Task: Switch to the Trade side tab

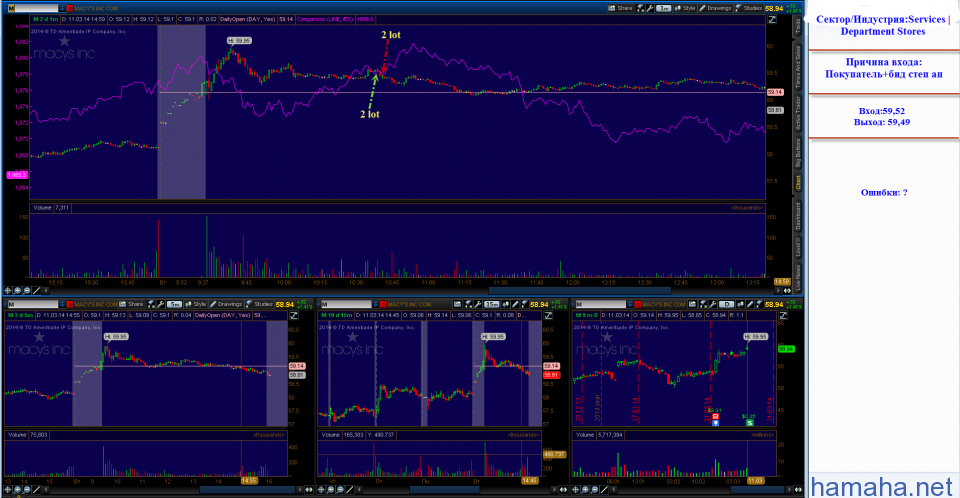Action: click(x=798, y=26)
